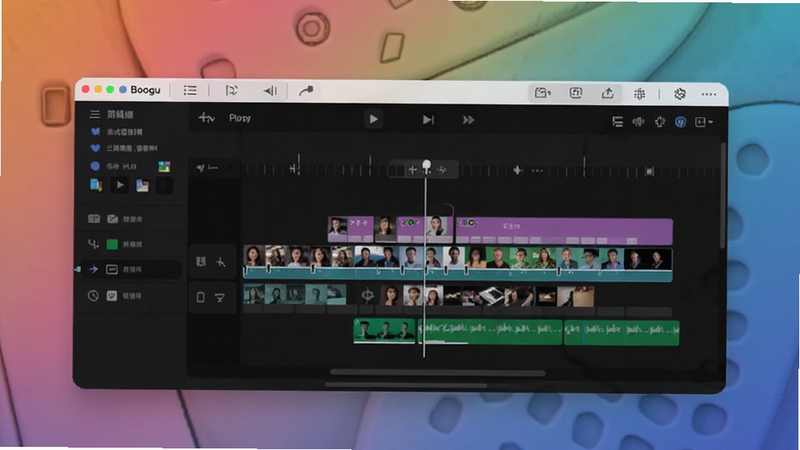Select the first green audio clip
This screenshot has height=450, width=800.
(x=384, y=331)
